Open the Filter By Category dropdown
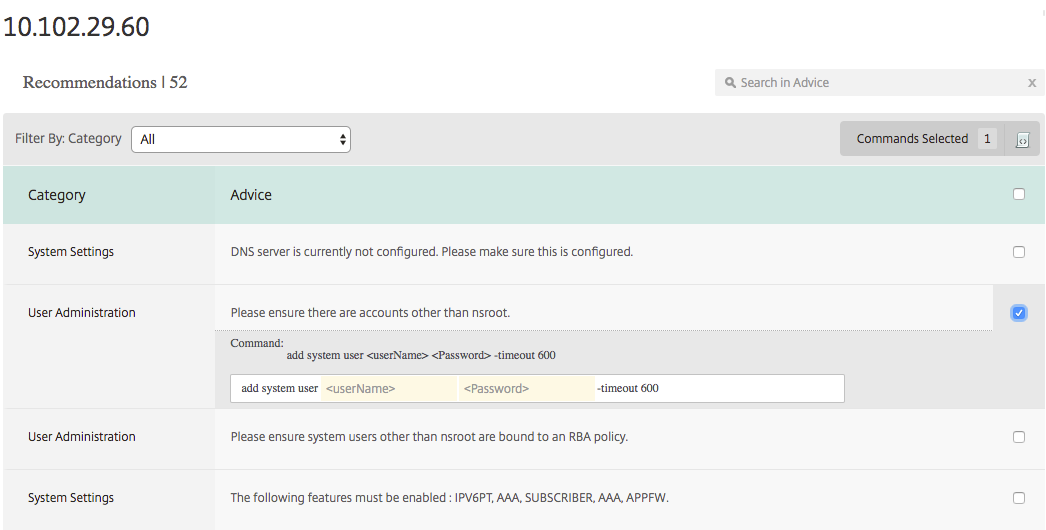Screen dimensions: 1046x530 [241, 140]
